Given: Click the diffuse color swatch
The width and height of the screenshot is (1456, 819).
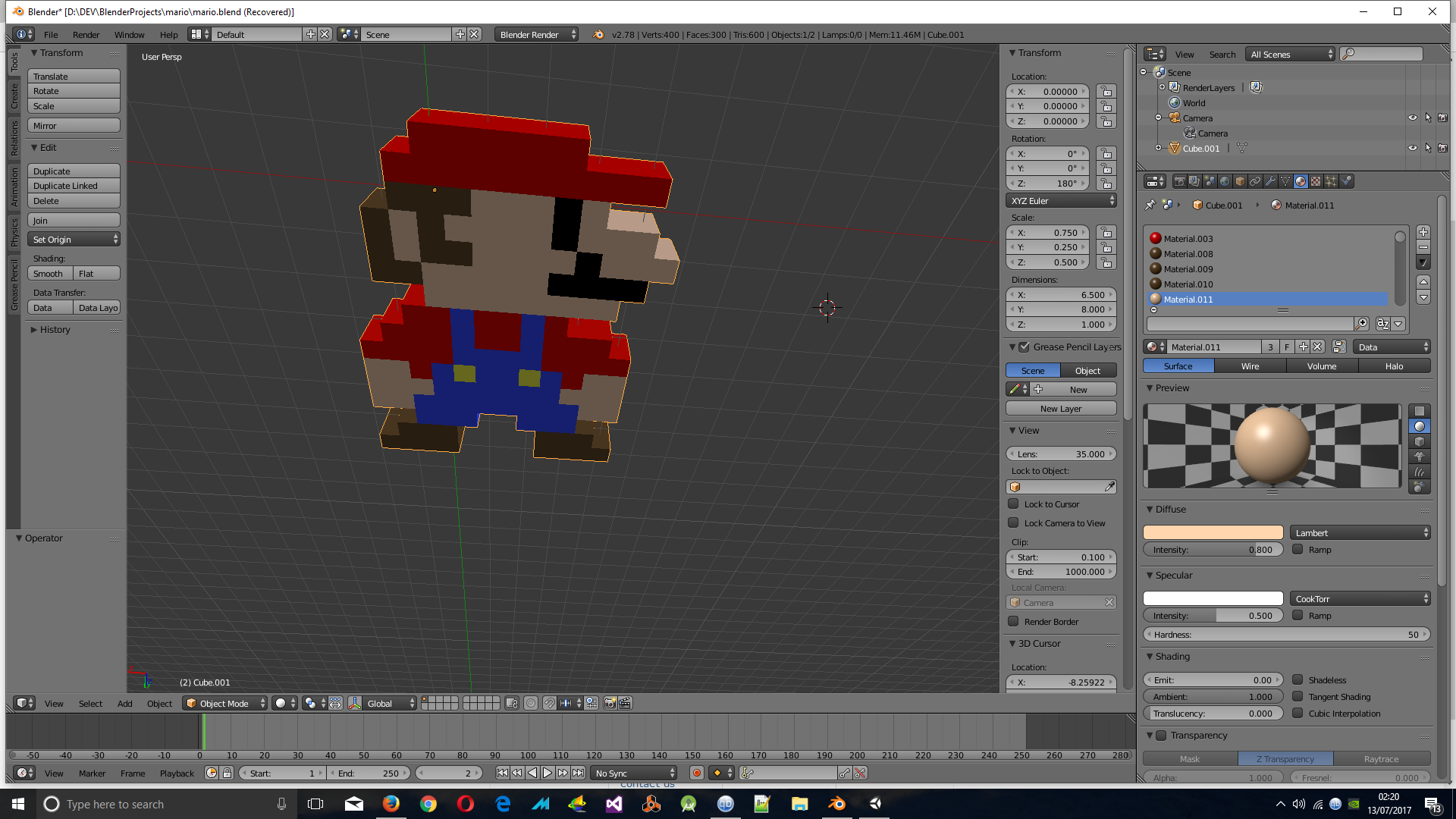Looking at the screenshot, I should (1213, 532).
